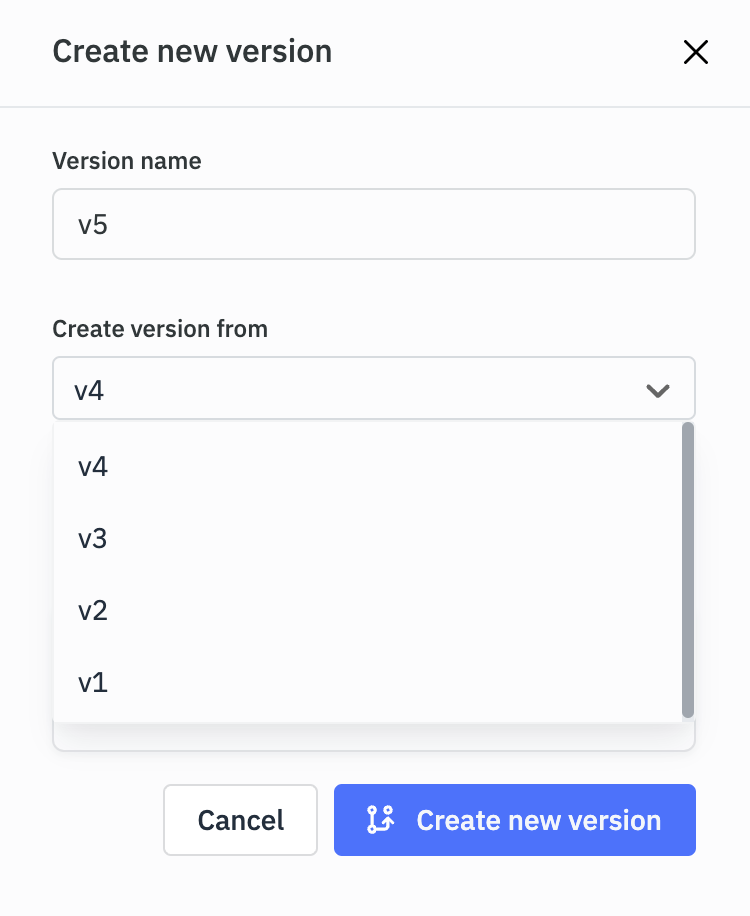Click the branch icon on the blue button
The image size is (750, 916).
tap(381, 820)
